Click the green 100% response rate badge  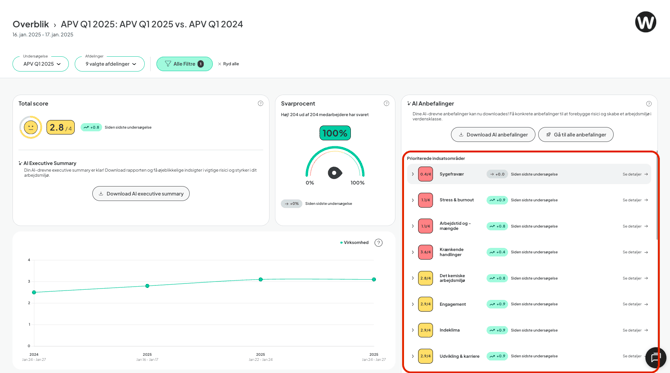click(335, 133)
